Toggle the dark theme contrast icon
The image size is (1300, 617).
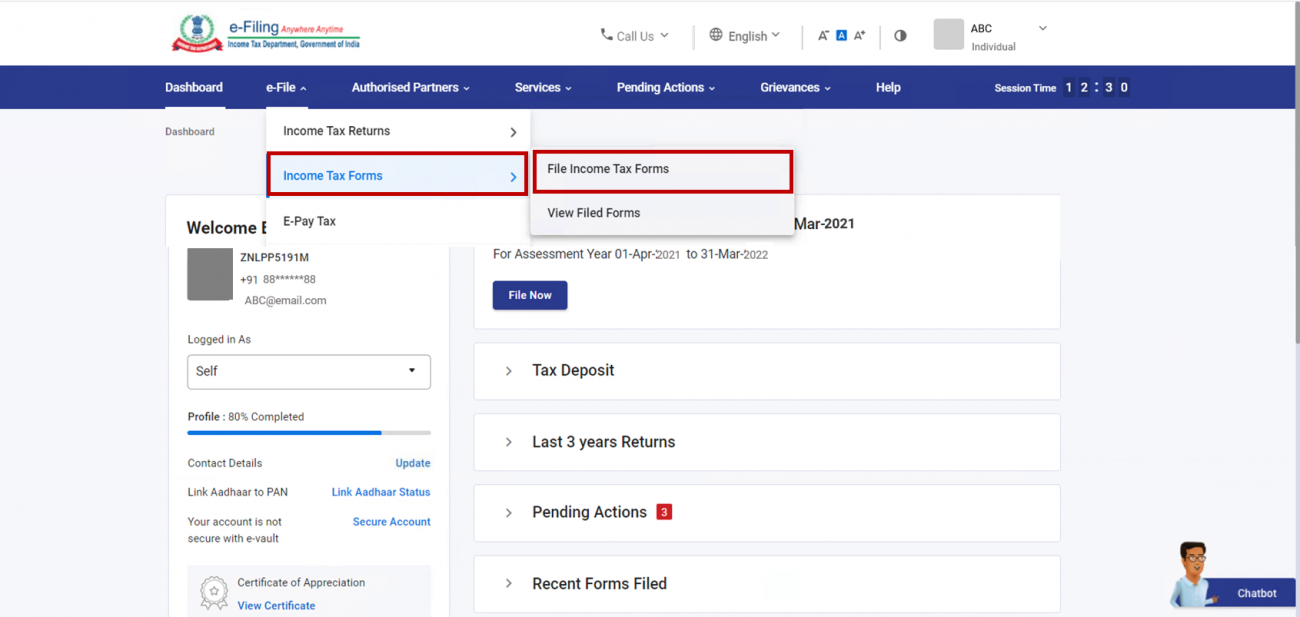[899, 34]
